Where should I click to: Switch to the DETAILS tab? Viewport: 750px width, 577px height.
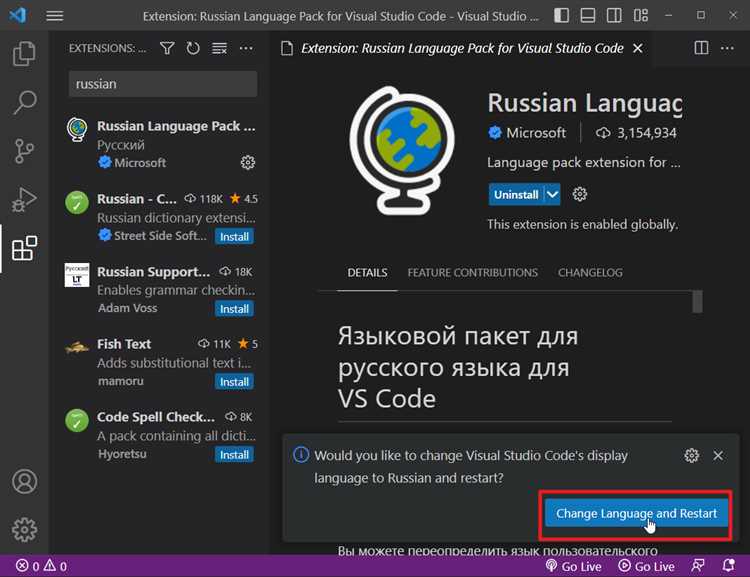[x=367, y=273]
